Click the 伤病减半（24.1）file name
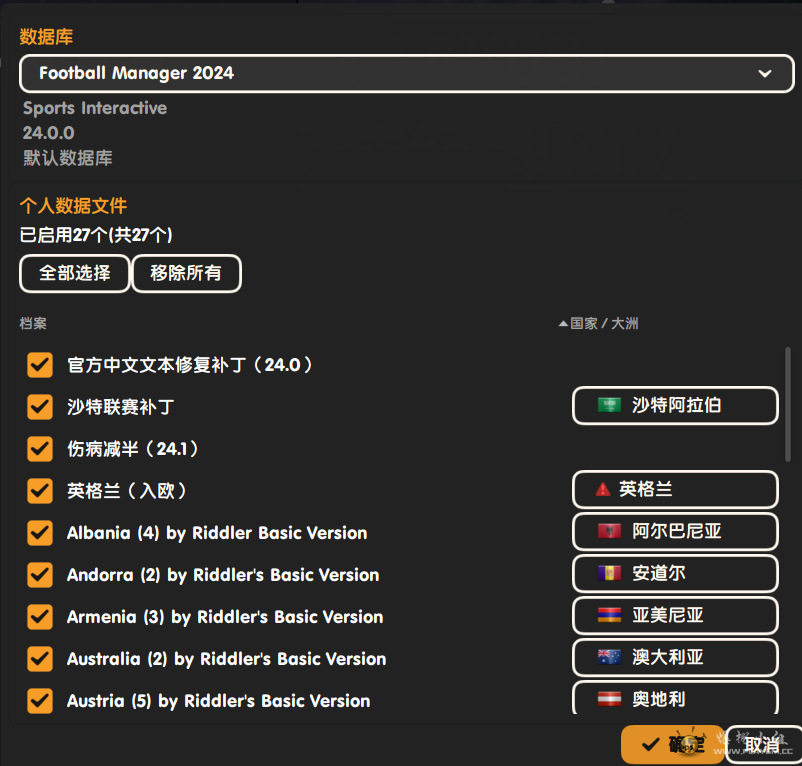Image resolution: width=802 pixels, height=766 pixels. [x=132, y=449]
